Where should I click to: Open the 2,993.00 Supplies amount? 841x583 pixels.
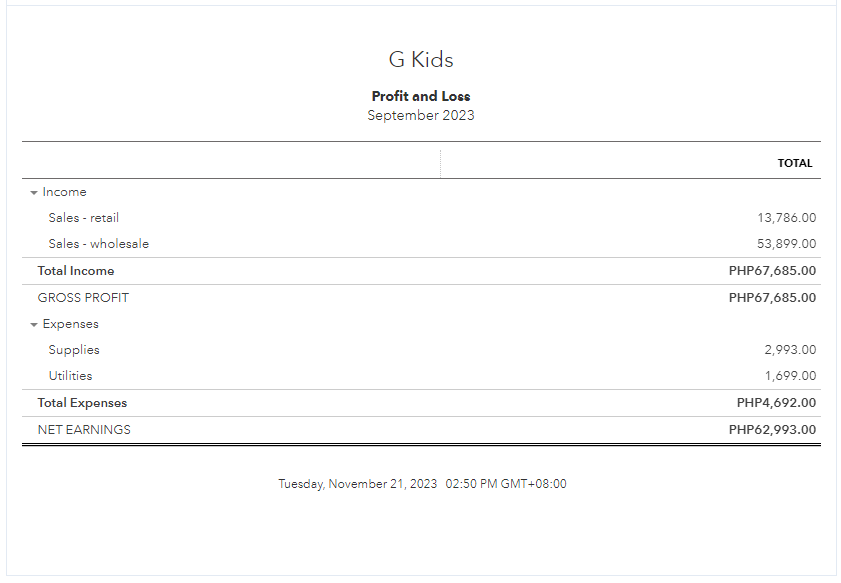[x=790, y=350]
